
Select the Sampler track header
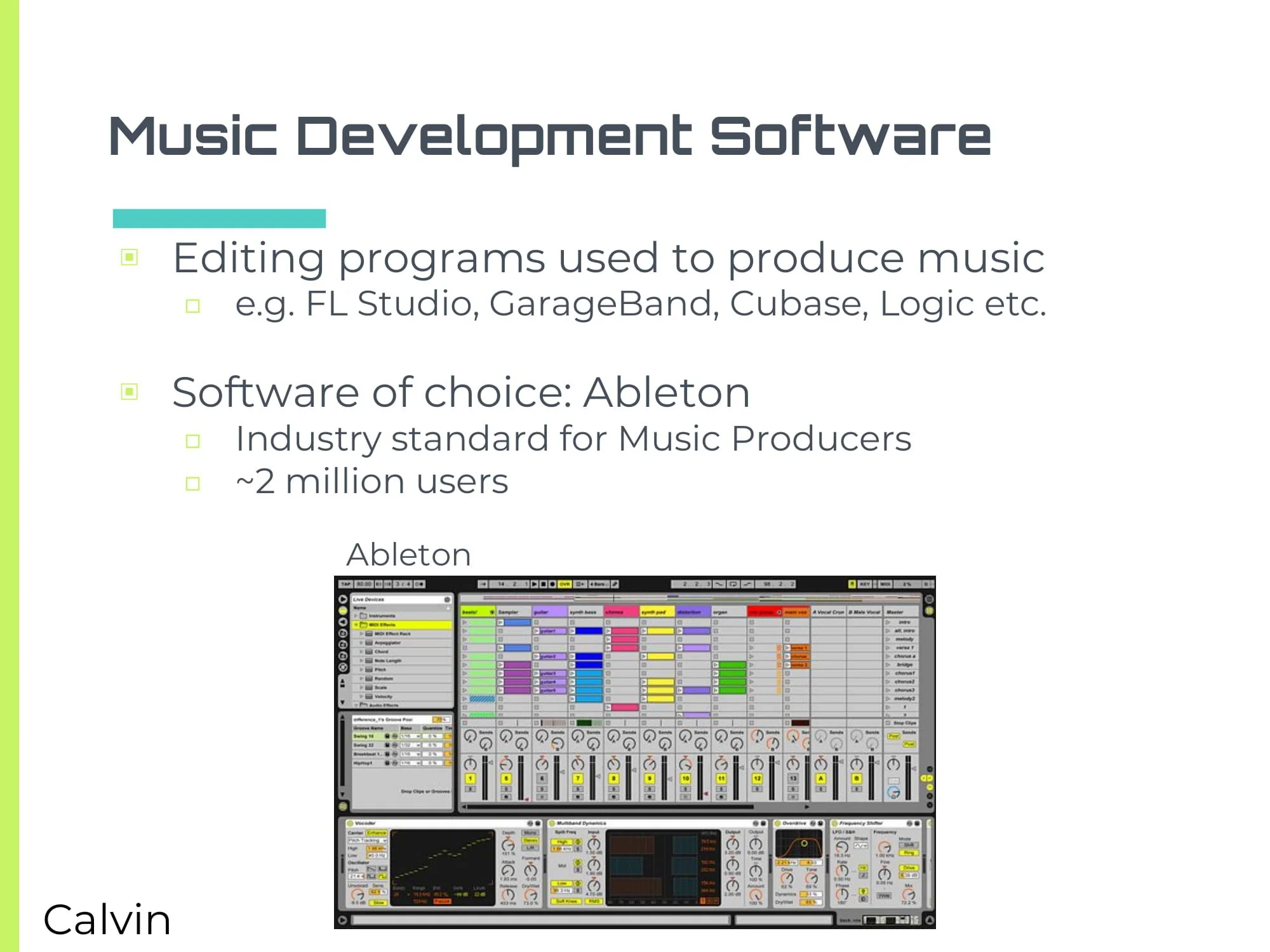pos(514,612)
